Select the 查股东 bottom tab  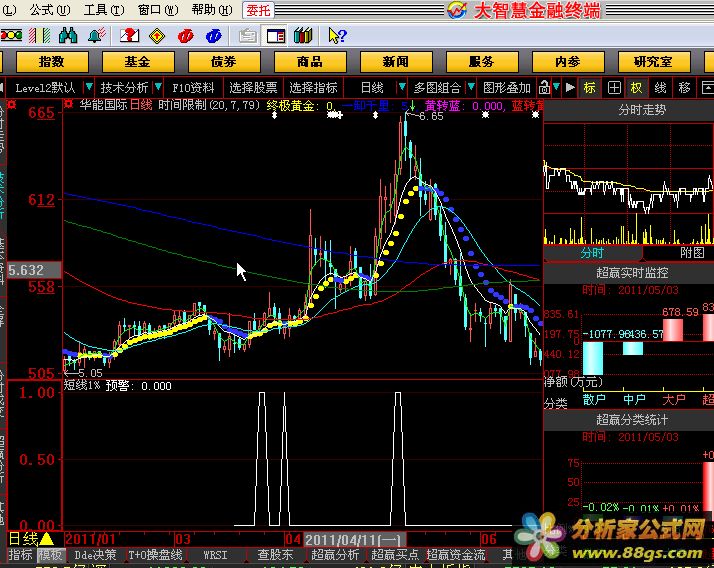point(275,555)
